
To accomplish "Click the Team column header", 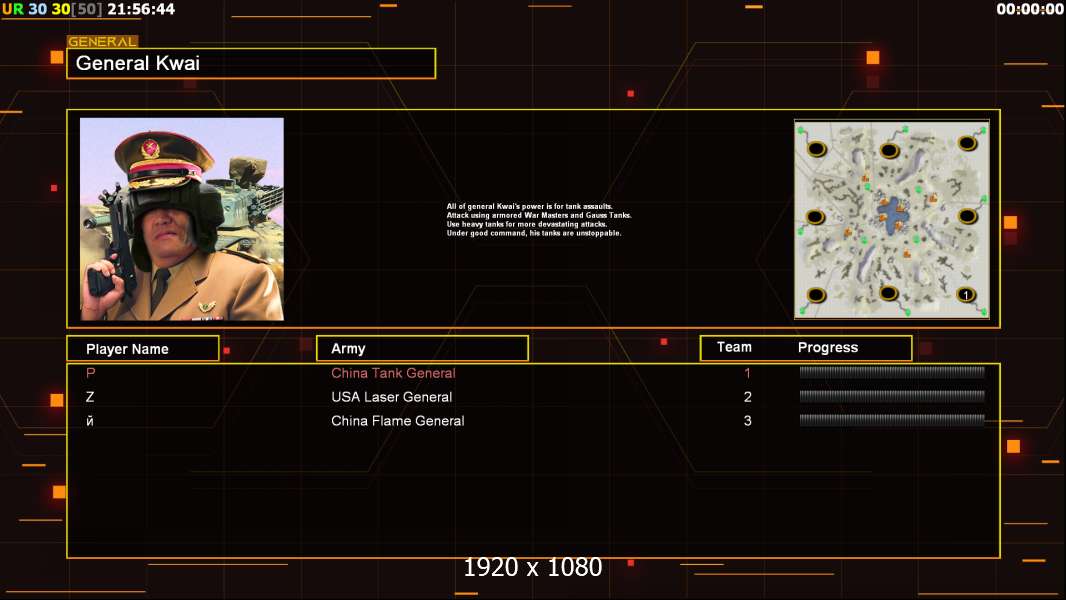I will pyautogui.click(x=734, y=347).
